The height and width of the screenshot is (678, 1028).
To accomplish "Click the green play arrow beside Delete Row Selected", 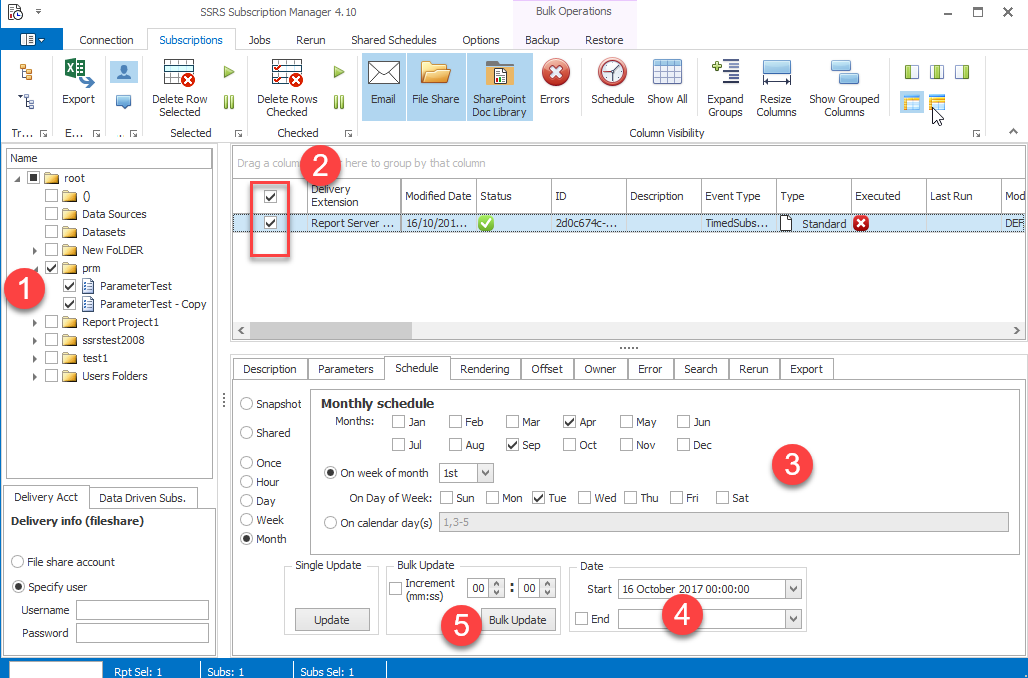I will (x=229, y=72).
